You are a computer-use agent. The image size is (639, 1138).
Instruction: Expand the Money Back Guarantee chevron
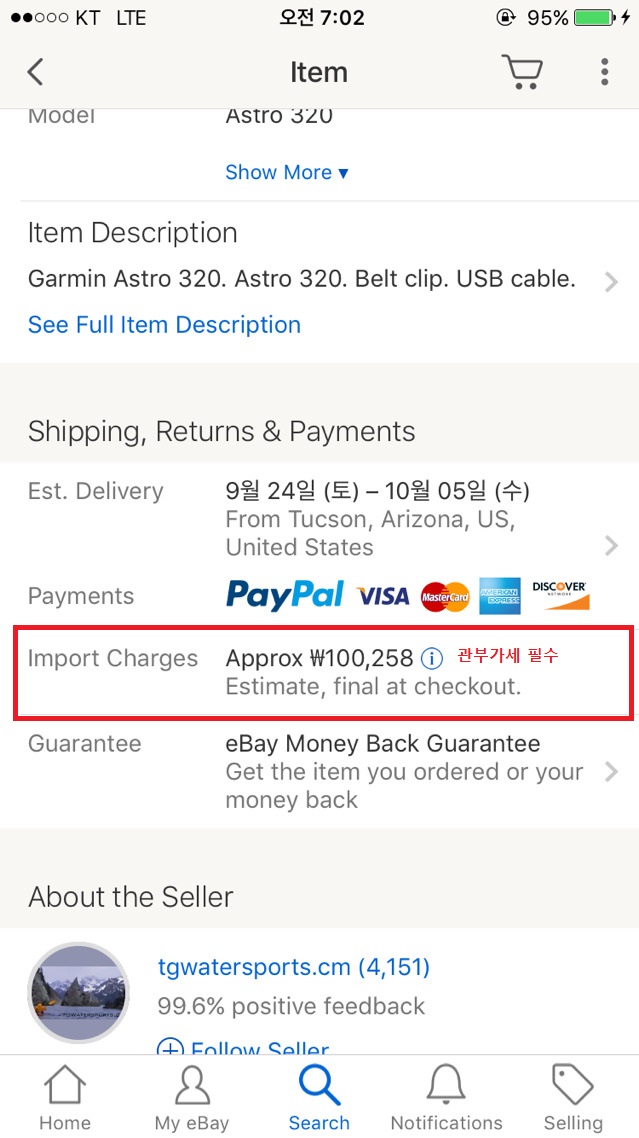pyautogui.click(x=611, y=772)
